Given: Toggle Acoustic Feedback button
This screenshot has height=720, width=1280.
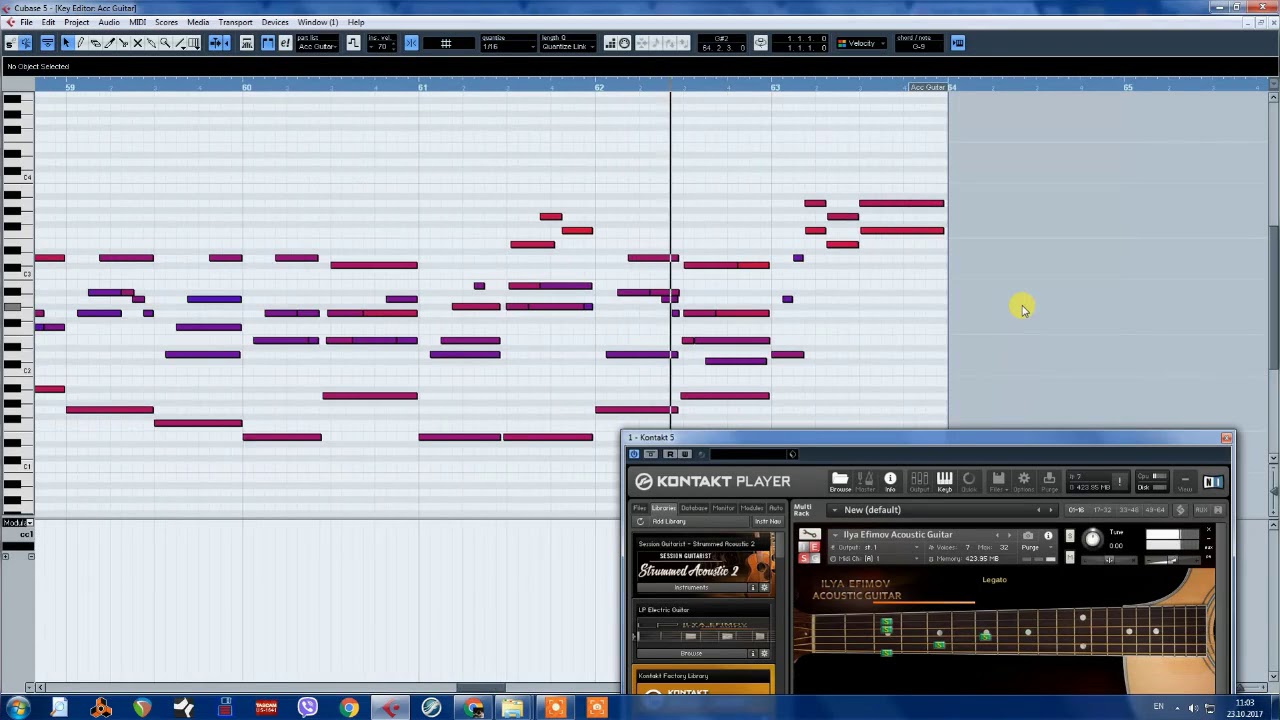Looking at the screenshot, I should (25, 43).
